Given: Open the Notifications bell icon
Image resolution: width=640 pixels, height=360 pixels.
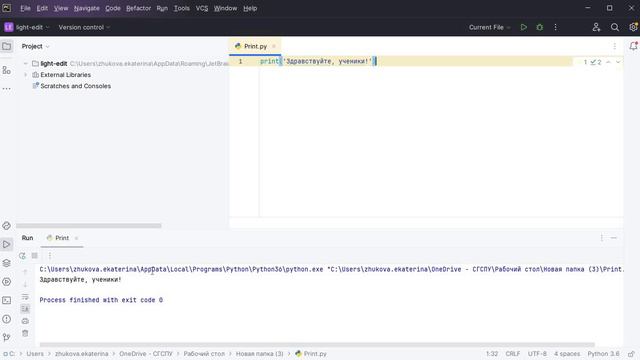Looking at the screenshot, I should click(633, 46).
